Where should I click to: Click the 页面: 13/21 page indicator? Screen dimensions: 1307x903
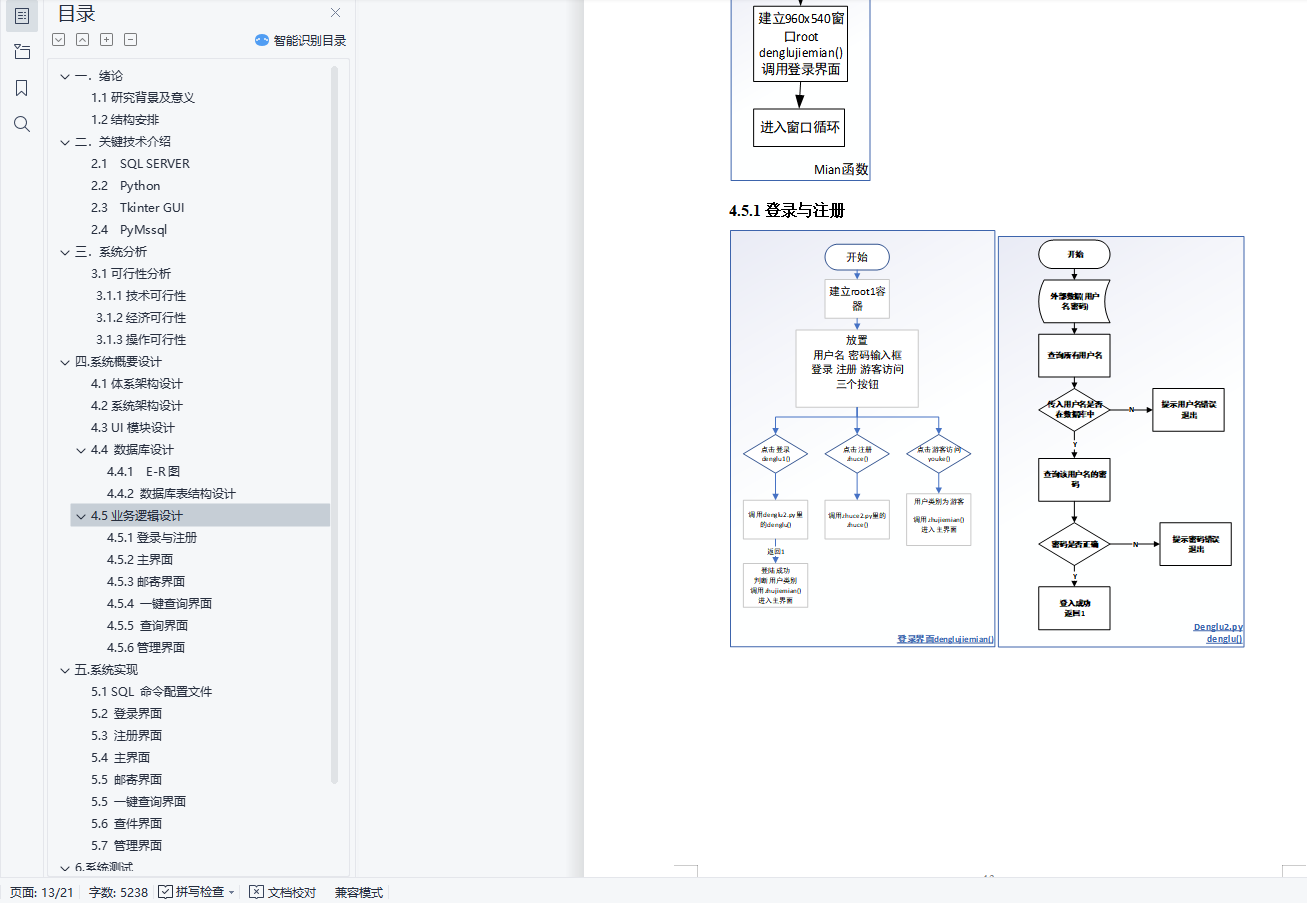tap(42, 892)
